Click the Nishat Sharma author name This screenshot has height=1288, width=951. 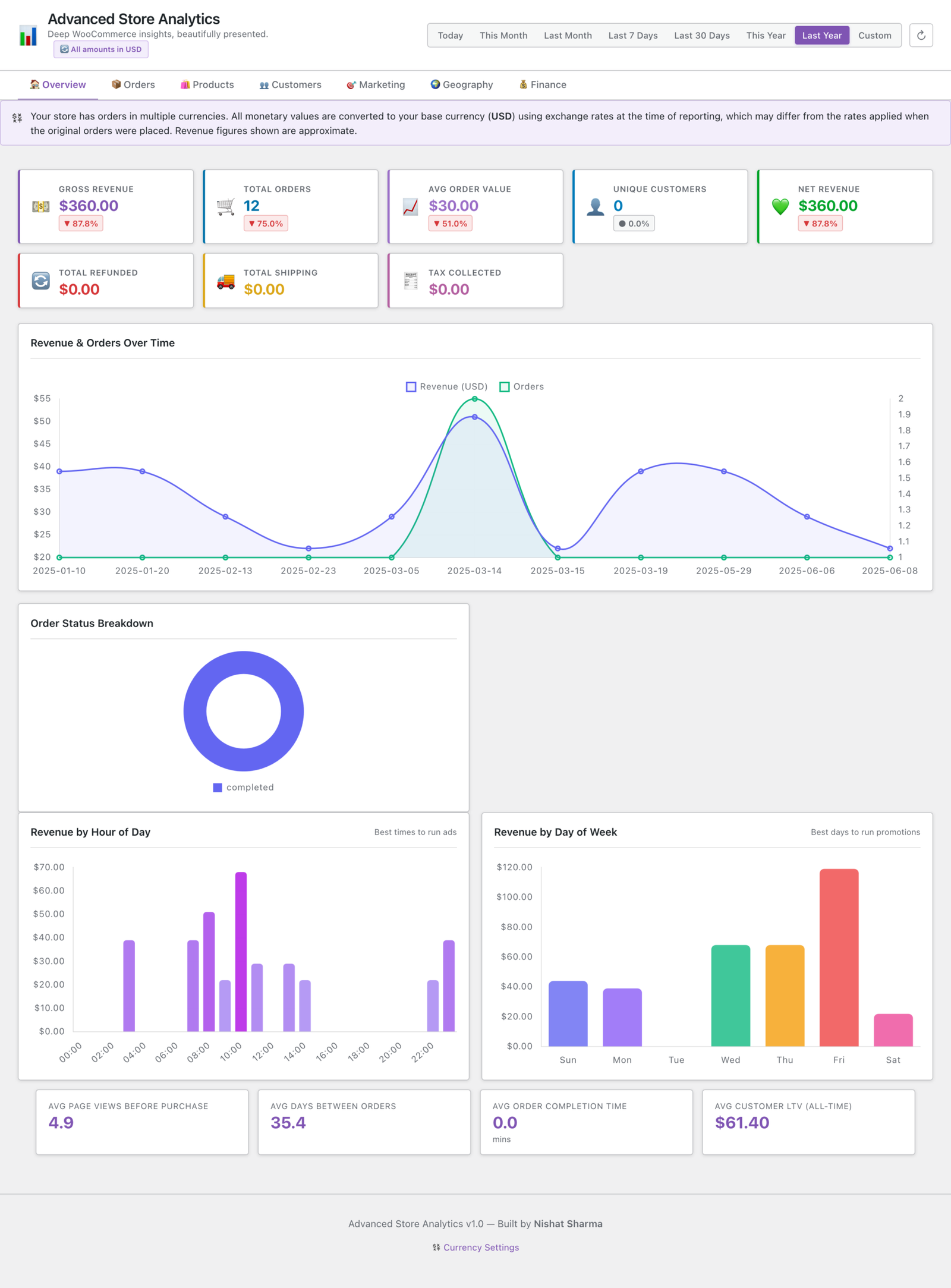pyautogui.click(x=568, y=1223)
